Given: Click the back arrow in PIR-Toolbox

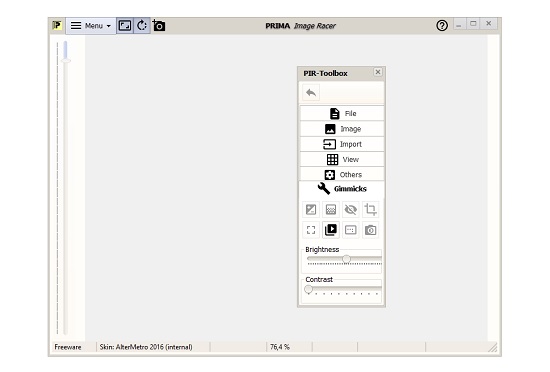Looking at the screenshot, I should click(x=311, y=93).
